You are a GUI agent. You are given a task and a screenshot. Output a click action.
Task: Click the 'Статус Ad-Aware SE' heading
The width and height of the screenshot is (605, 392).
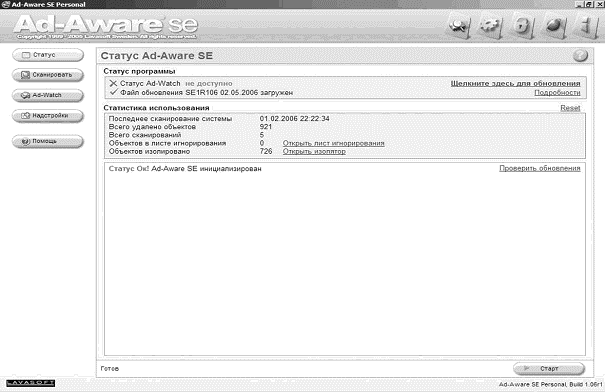point(157,56)
